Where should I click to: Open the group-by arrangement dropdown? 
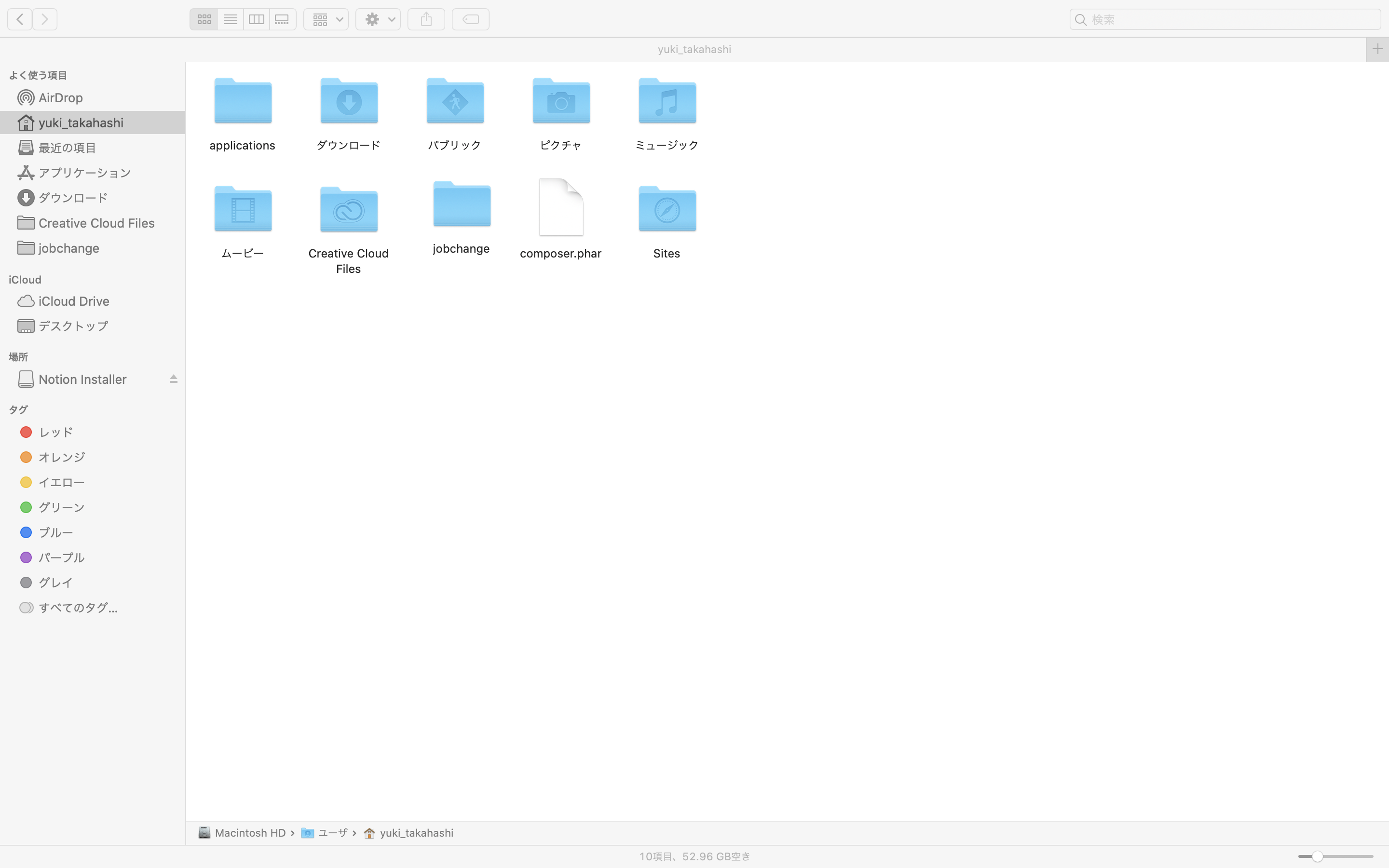click(x=326, y=19)
